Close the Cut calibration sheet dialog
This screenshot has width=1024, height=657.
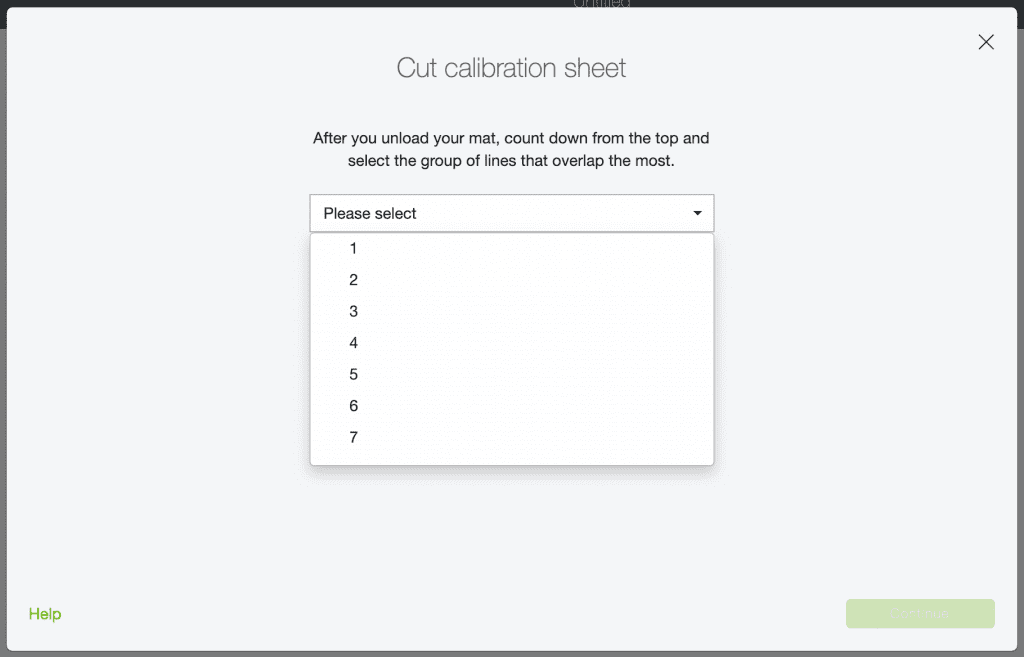pyautogui.click(x=986, y=42)
